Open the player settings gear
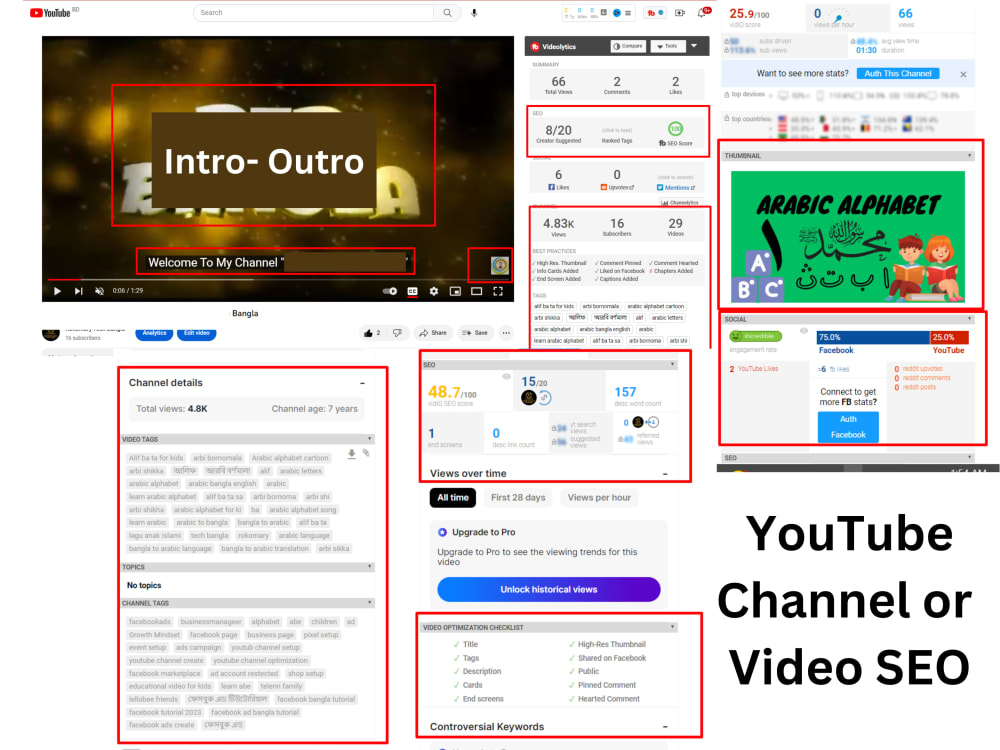The height and width of the screenshot is (750, 1000). (434, 291)
